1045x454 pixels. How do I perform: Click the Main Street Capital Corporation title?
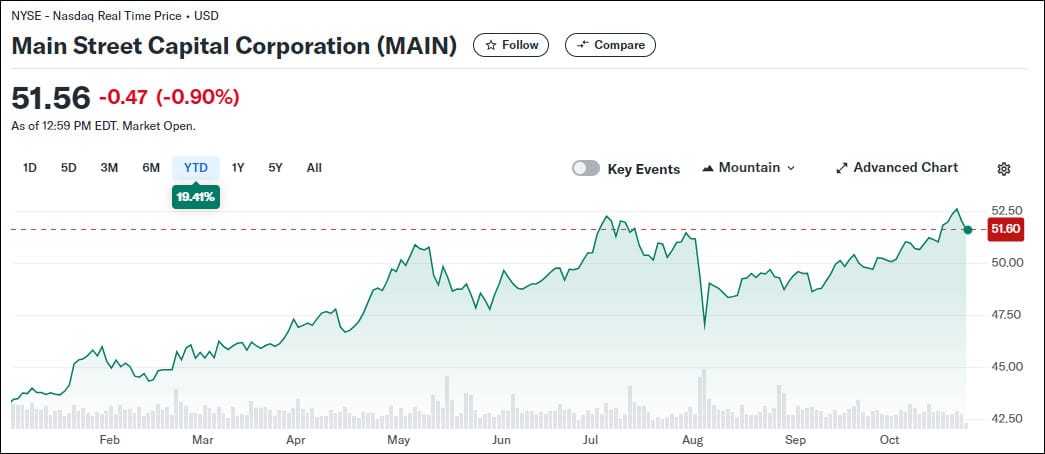pos(235,45)
